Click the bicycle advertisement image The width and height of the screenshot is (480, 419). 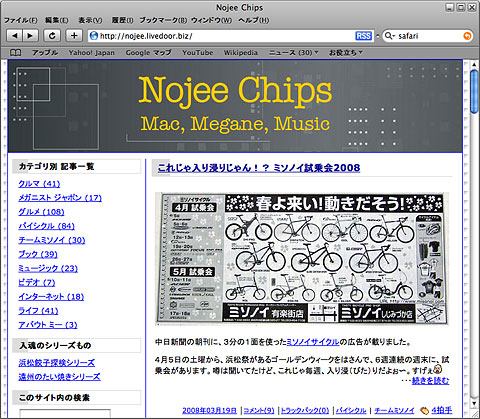click(302, 258)
